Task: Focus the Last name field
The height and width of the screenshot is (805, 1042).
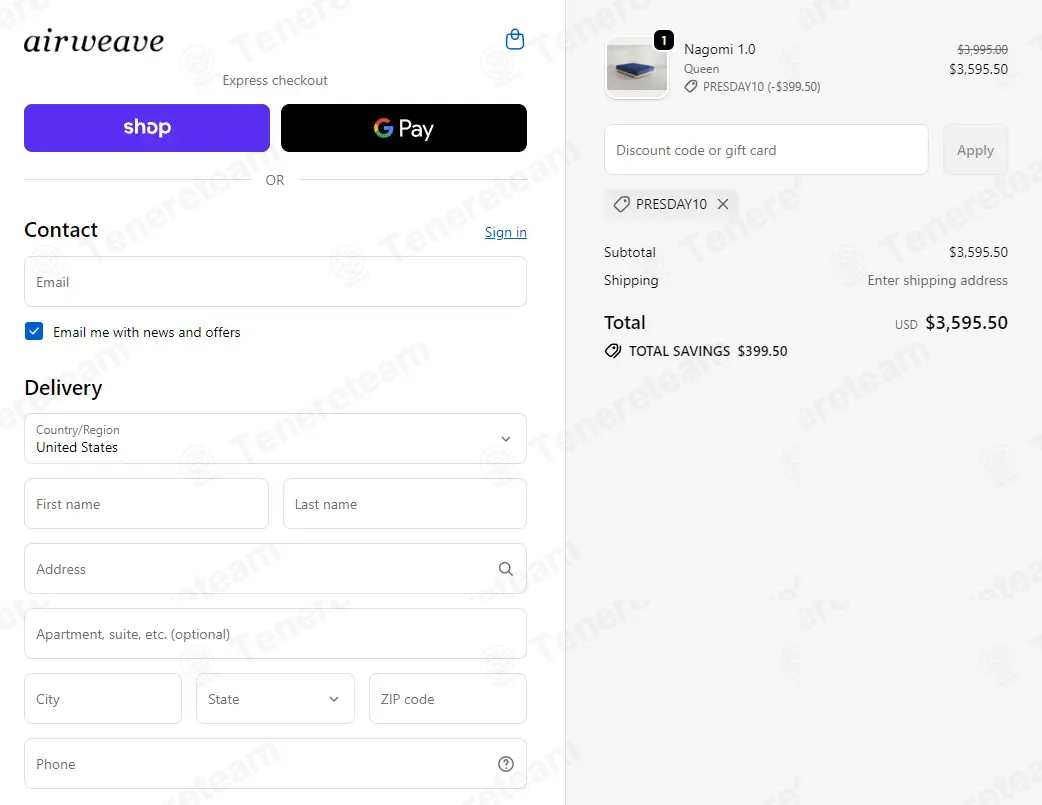Action: point(405,504)
